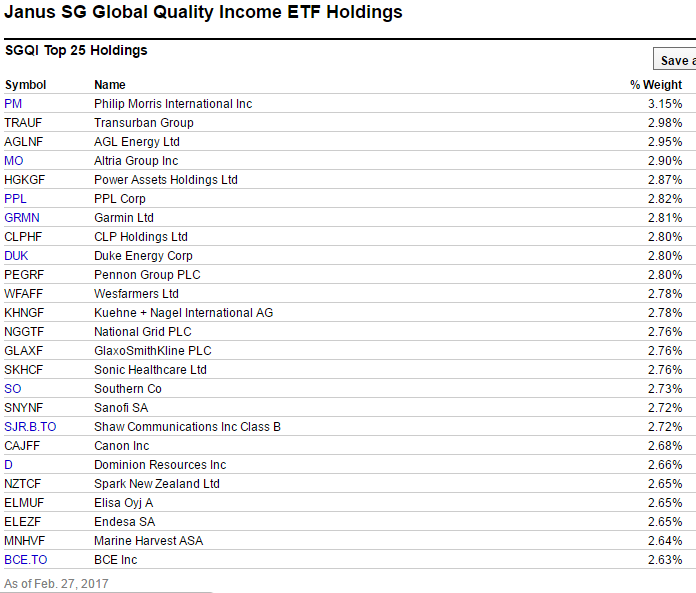Screen dimensions: 696x593
Task: Open the BCE.TO ticker symbol link
Action: [26, 560]
